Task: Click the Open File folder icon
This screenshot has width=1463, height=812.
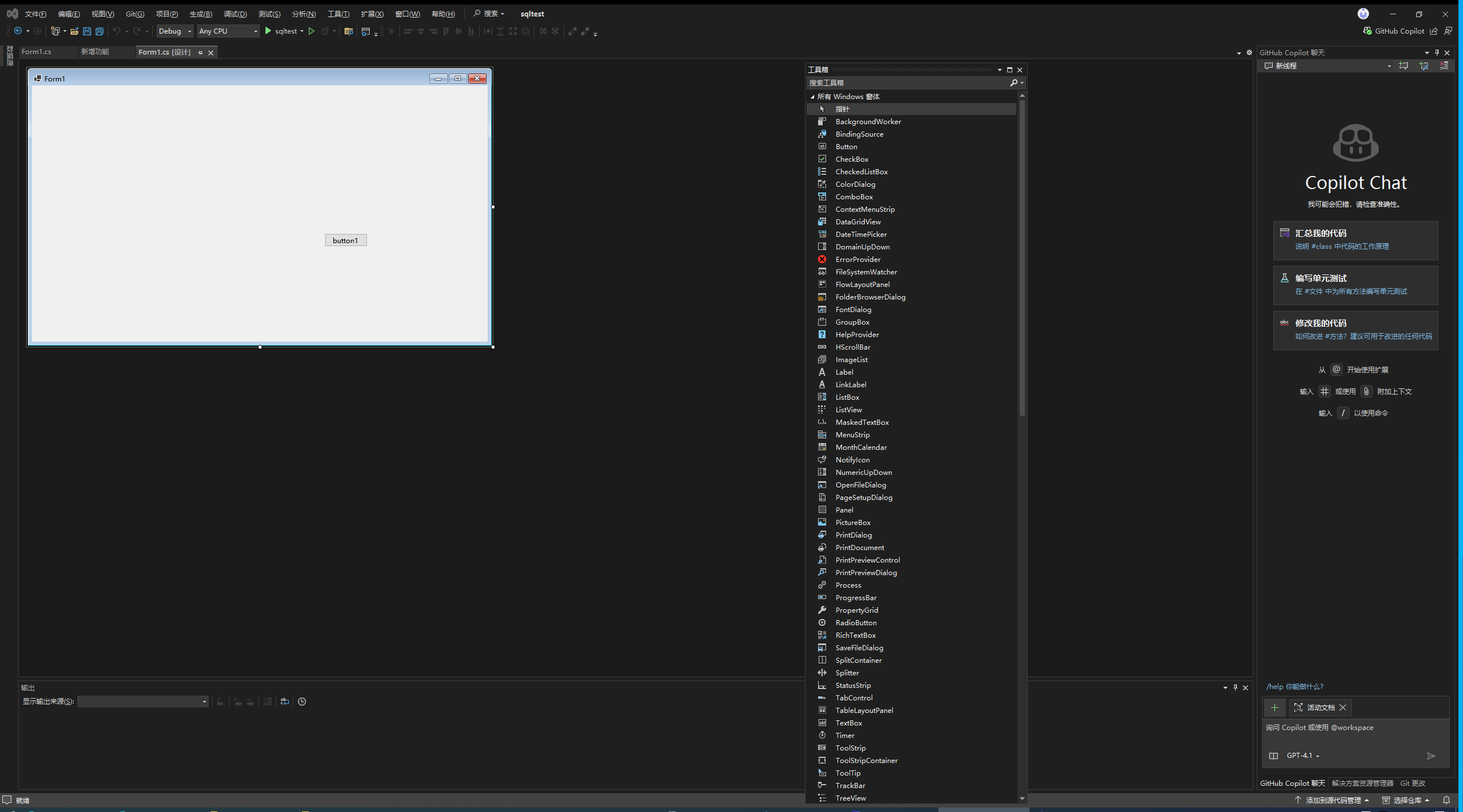Action: 74,31
